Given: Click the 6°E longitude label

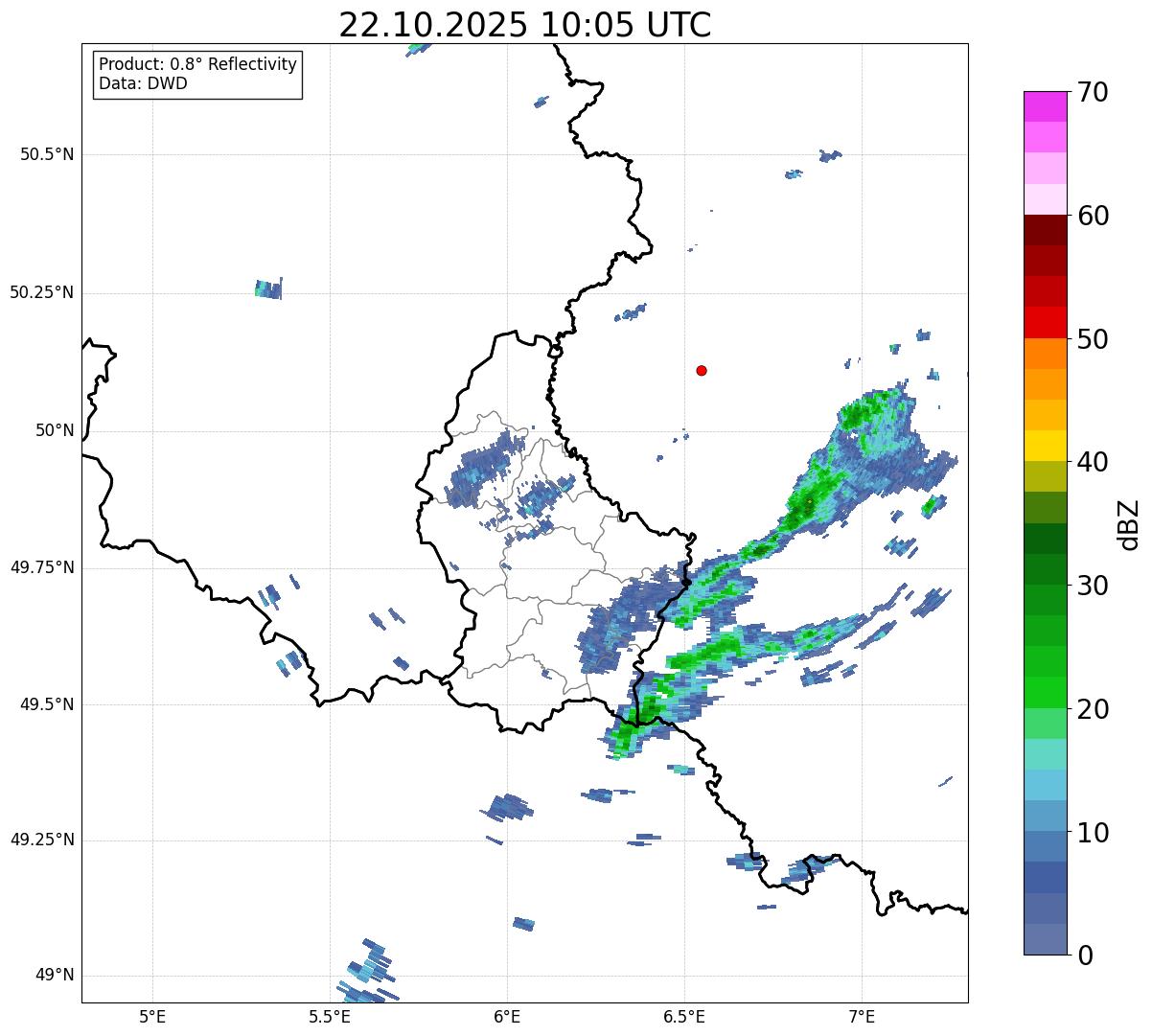Looking at the screenshot, I should click(507, 1016).
